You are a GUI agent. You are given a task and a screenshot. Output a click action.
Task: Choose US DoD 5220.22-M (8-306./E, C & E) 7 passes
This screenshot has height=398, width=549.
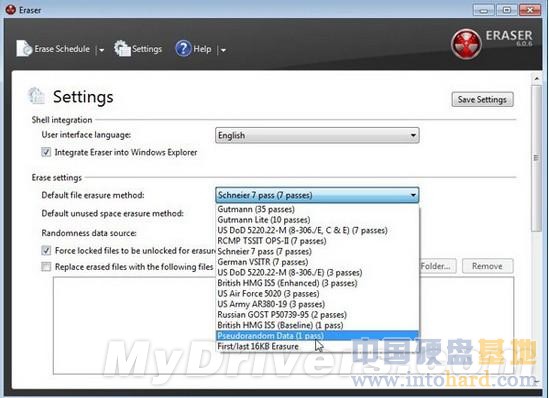point(317,230)
